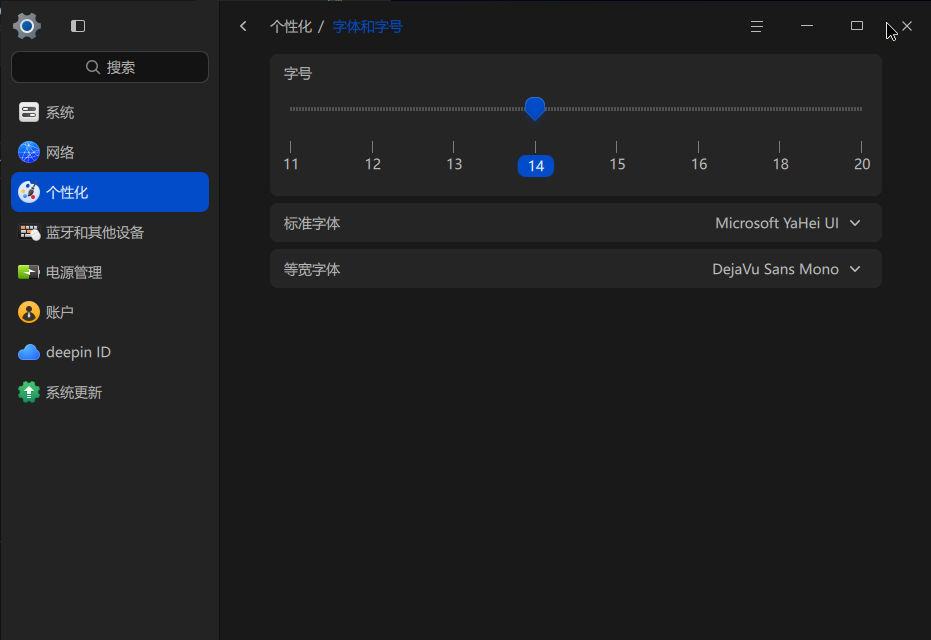This screenshot has width=931, height=640.
Task: Go to 个性化 in breadcrumb
Action: pos(291,27)
